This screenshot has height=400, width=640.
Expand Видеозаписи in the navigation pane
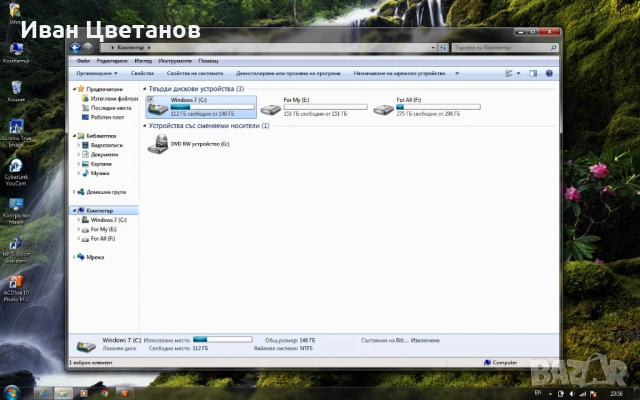point(78,145)
